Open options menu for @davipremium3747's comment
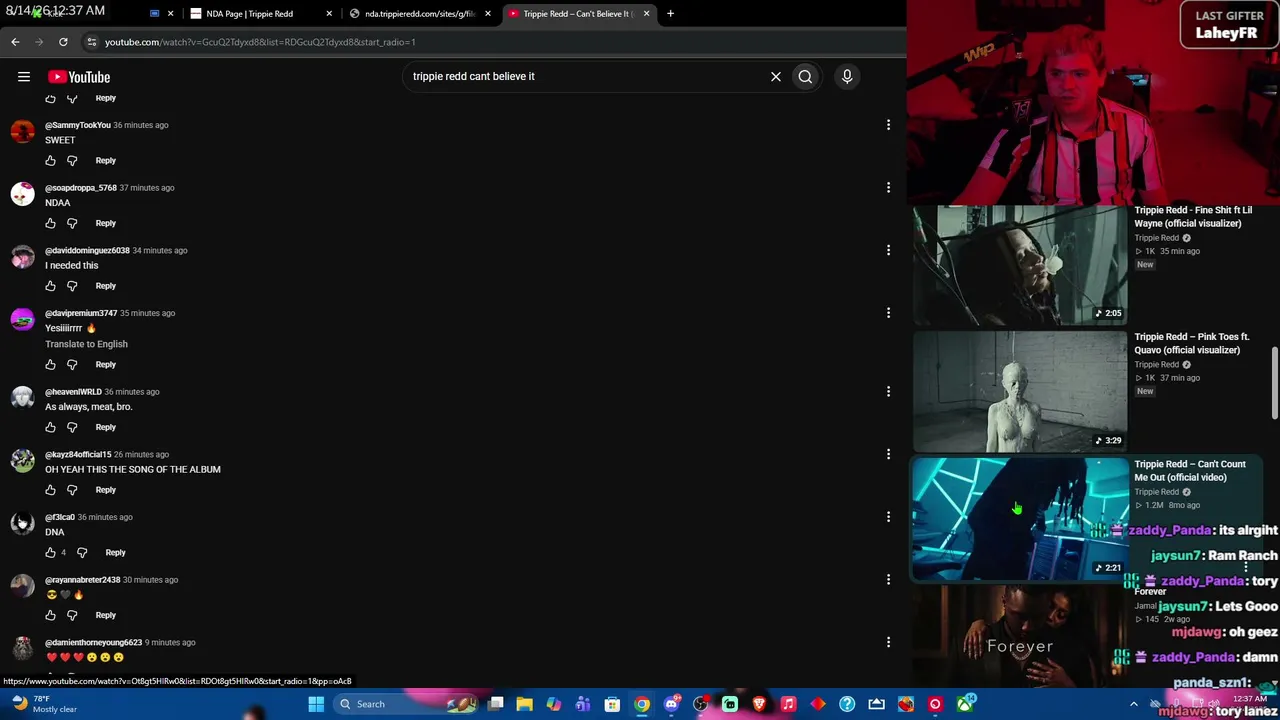 (x=888, y=313)
